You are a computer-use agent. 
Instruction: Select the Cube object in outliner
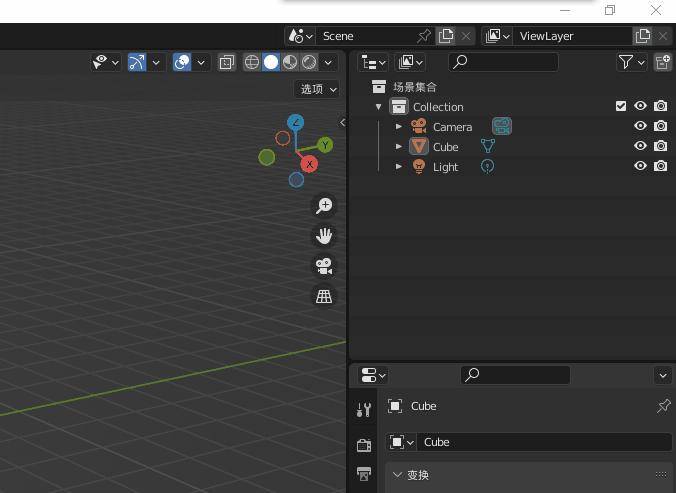(445, 147)
